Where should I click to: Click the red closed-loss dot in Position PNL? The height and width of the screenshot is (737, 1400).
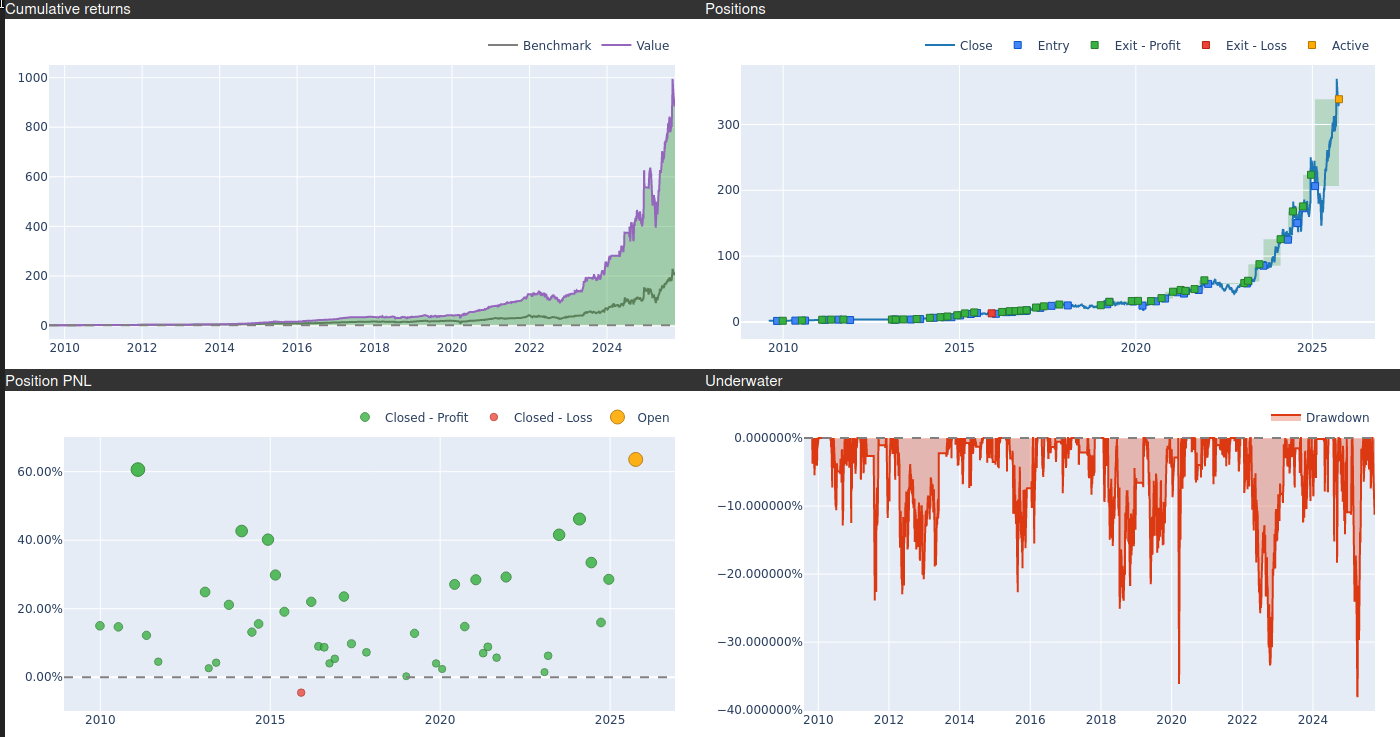click(301, 693)
